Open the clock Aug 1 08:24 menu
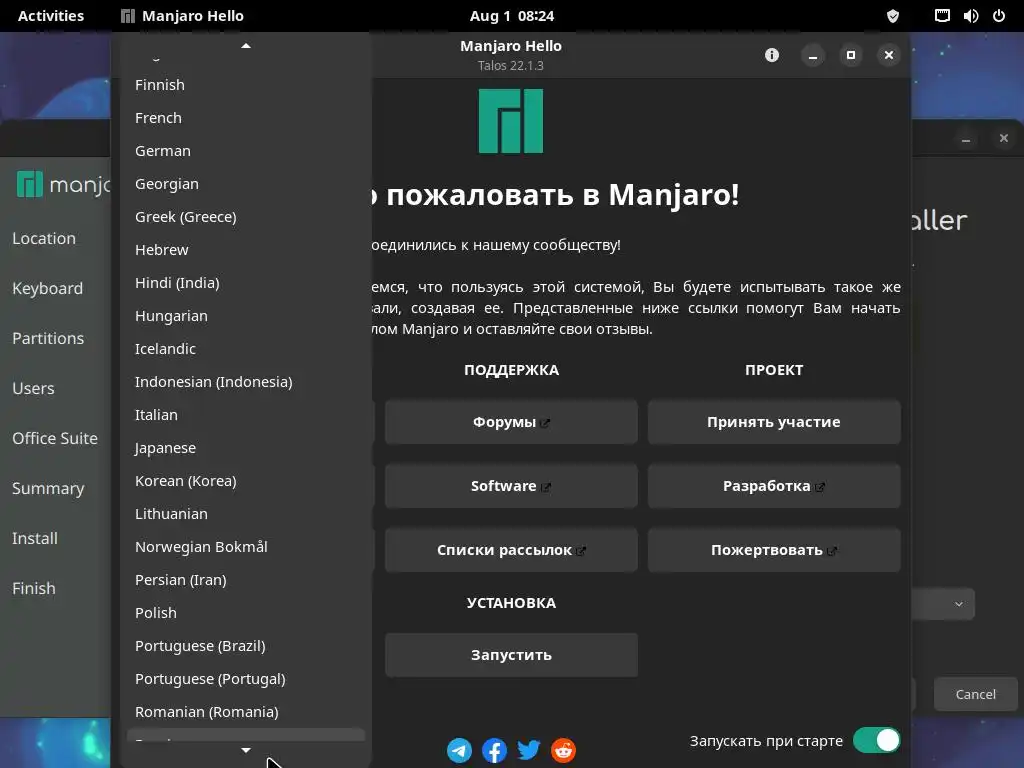1024x768 pixels. pos(512,16)
